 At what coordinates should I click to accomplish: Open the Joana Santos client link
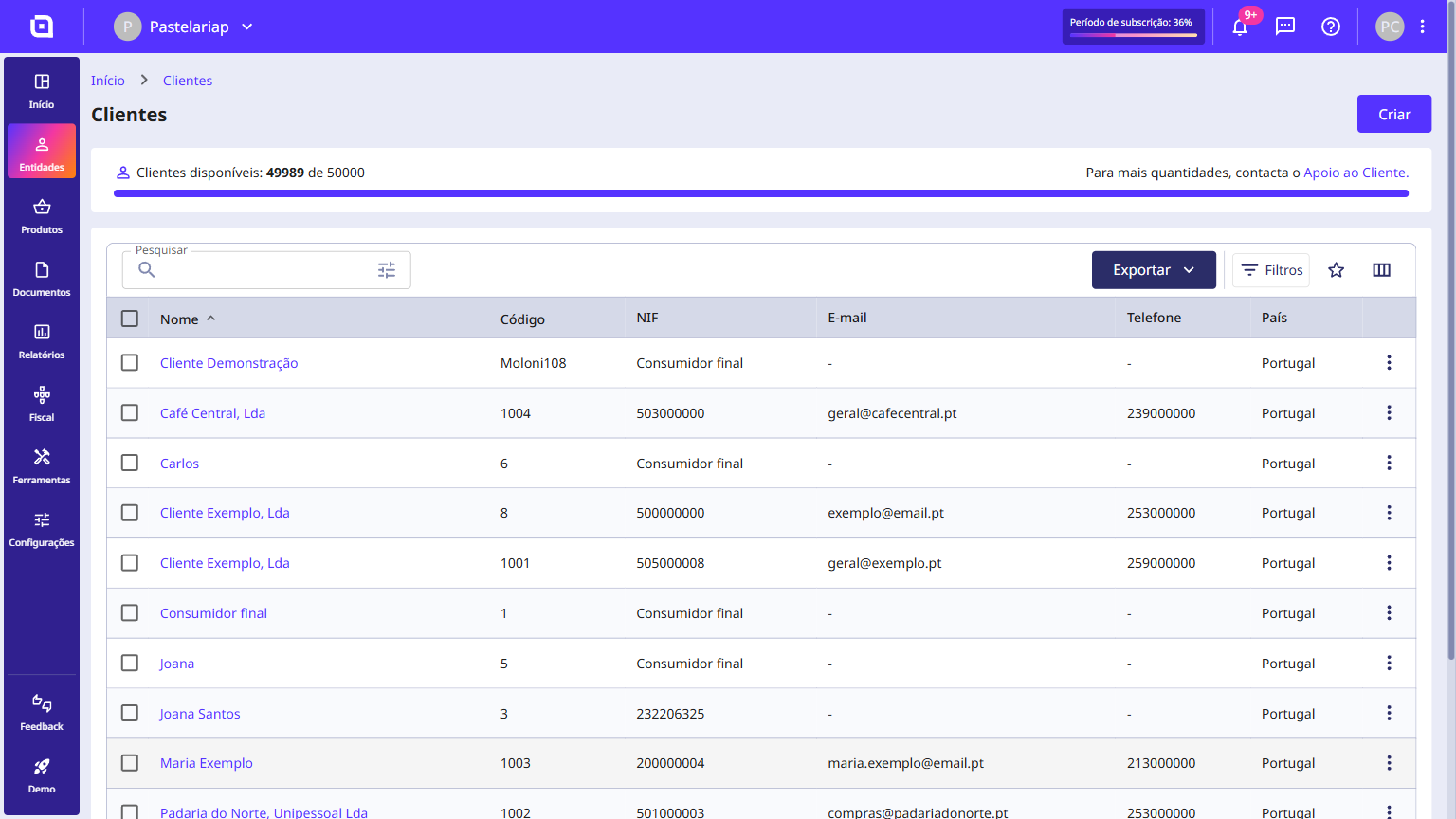(200, 714)
